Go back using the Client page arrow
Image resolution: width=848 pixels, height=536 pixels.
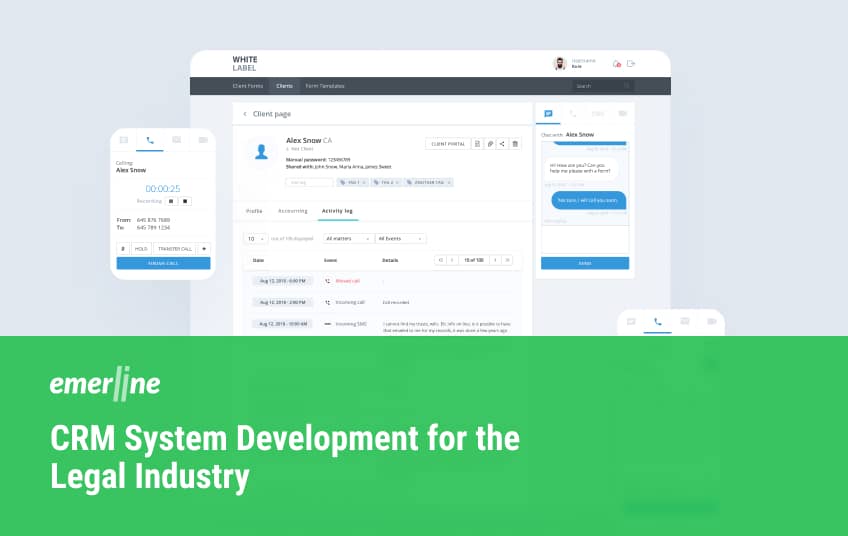[245, 114]
